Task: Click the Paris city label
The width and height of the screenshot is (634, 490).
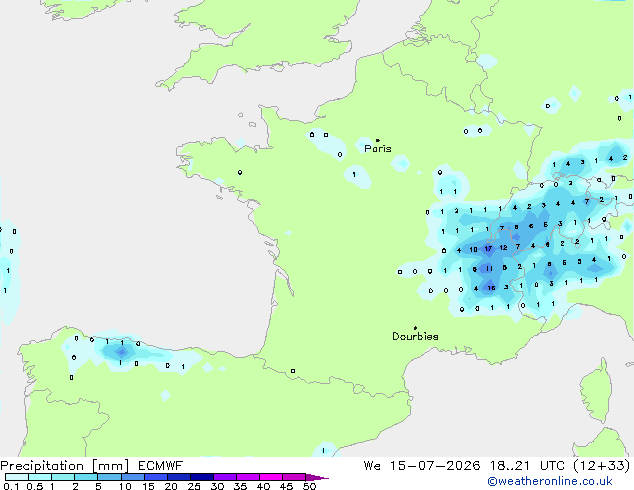Action: pyautogui.click(x=378, y=149)
